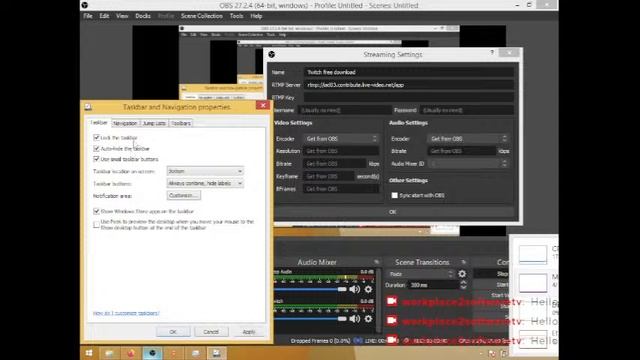Click OK in Taskbar properties dialog
The image size is (640, 360).
pos(173,332)
